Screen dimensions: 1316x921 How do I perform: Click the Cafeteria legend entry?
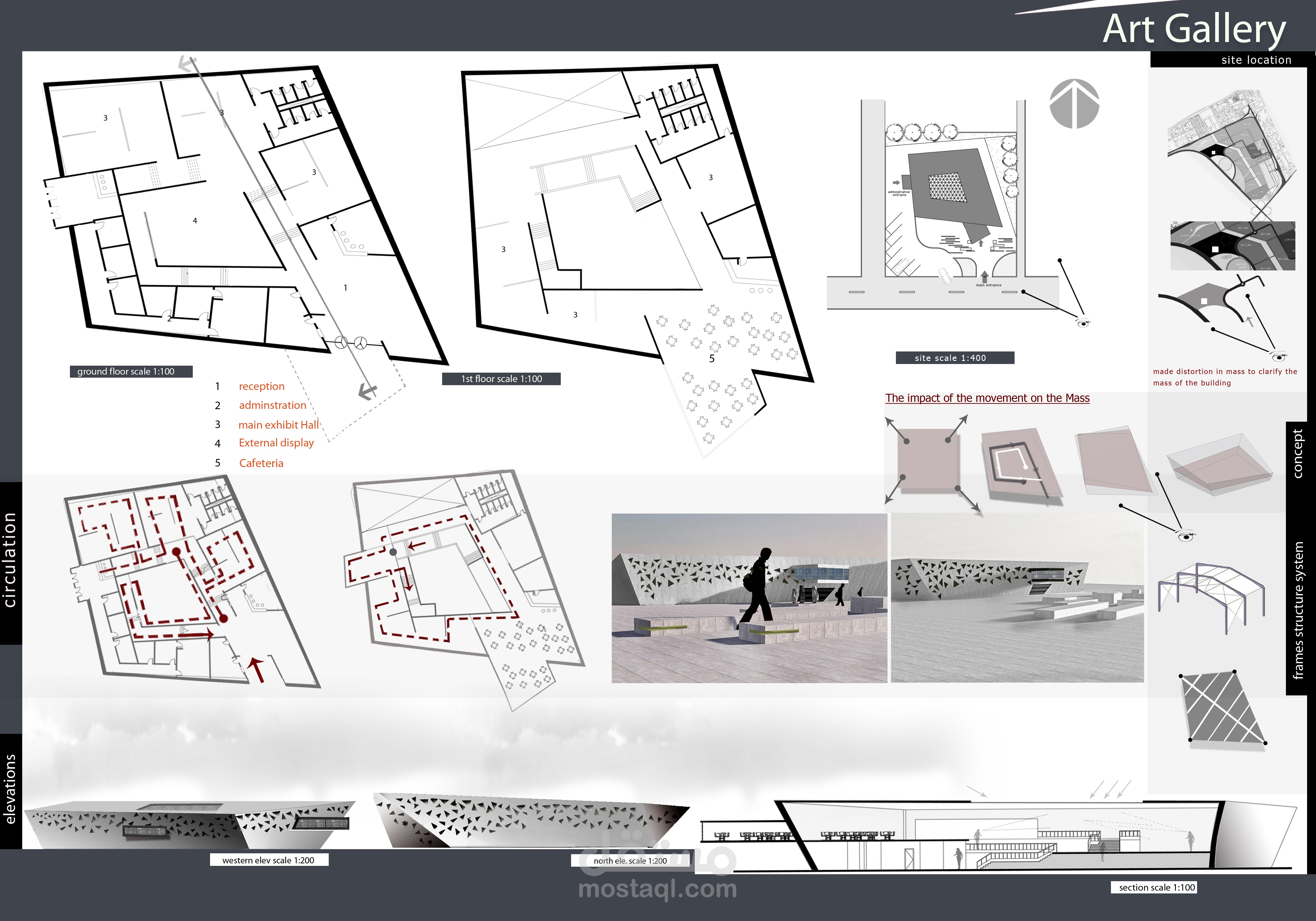point(261,463)
